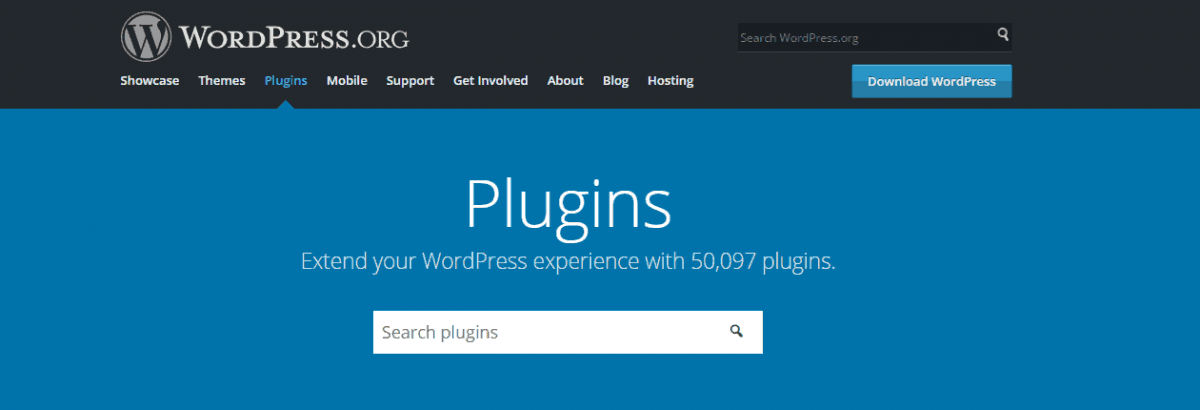Go to the Themes page
Image resolution: width=1200 pixels, height=410 pixels.
222,81
